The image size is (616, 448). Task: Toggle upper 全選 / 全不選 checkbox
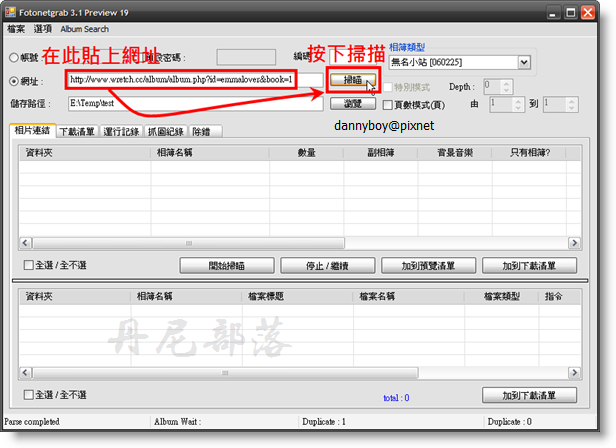28,265
